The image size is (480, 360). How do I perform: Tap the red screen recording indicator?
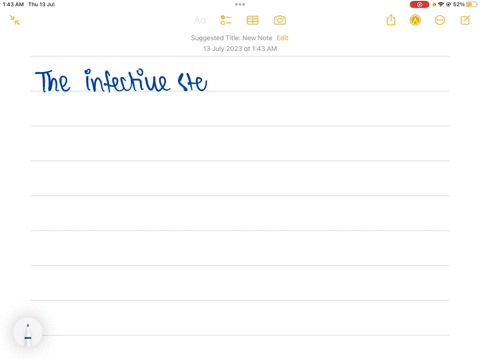[419, 4]
